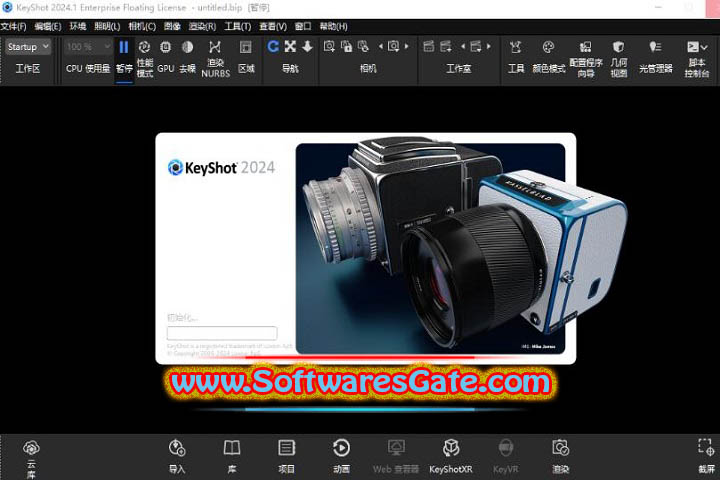
Task: Open 脚本控制台 scripting console
Action: click(696, 59)
